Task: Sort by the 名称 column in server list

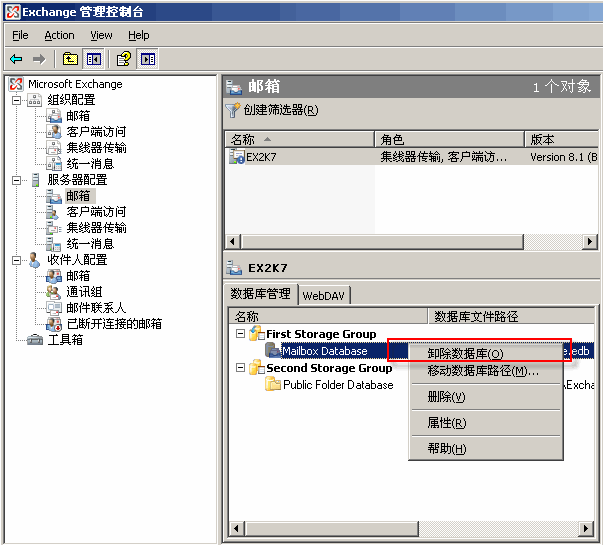Action: [x=300, y=139]
